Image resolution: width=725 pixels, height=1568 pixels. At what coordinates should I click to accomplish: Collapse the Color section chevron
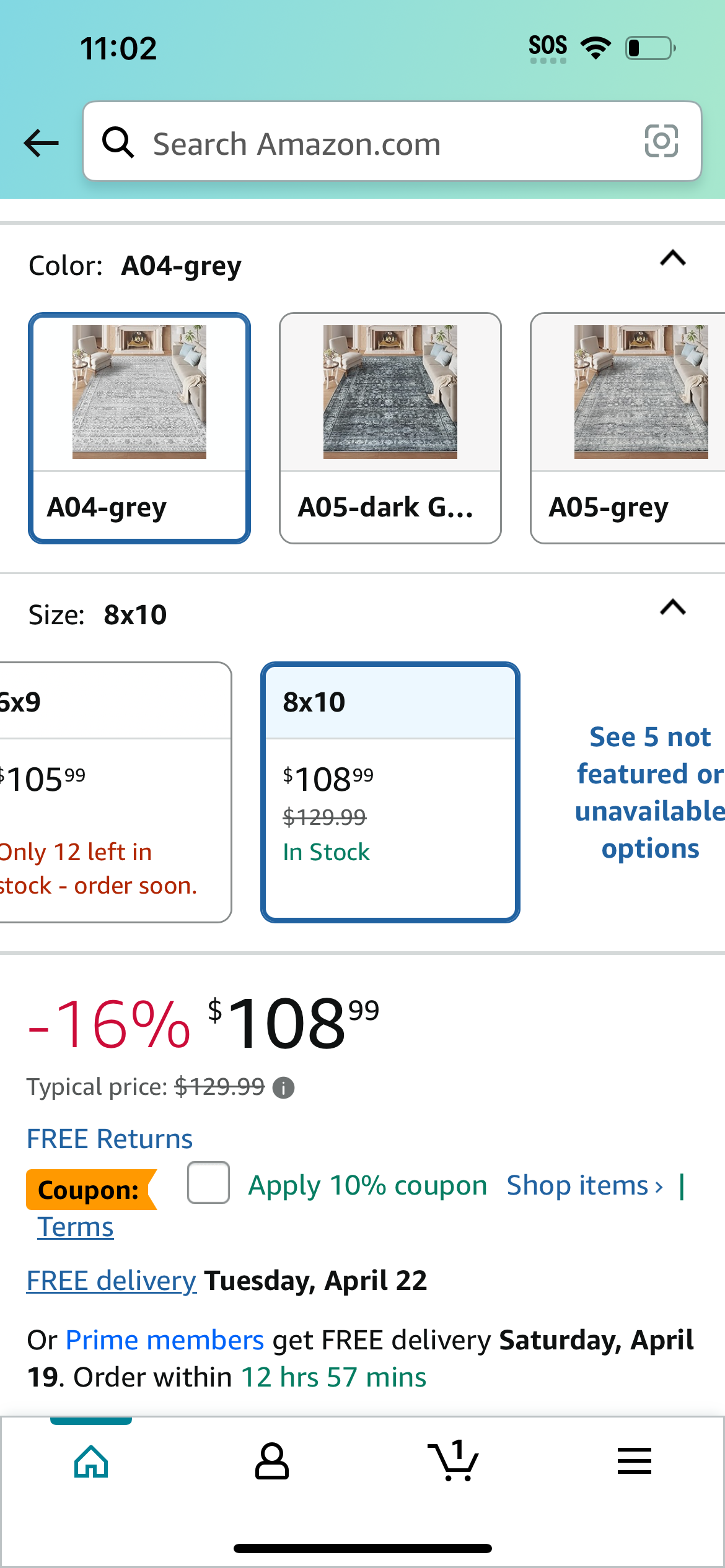673,258
